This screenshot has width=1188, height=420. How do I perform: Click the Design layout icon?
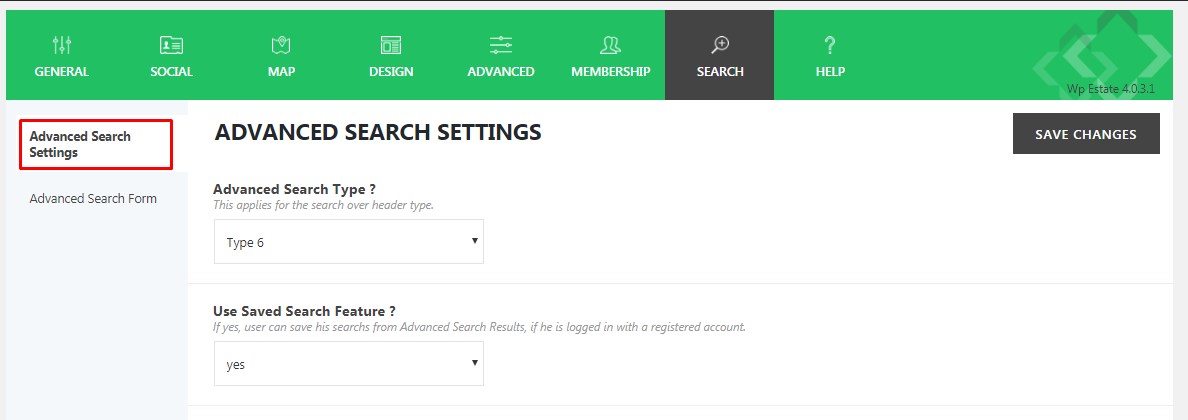pos(391,45)
